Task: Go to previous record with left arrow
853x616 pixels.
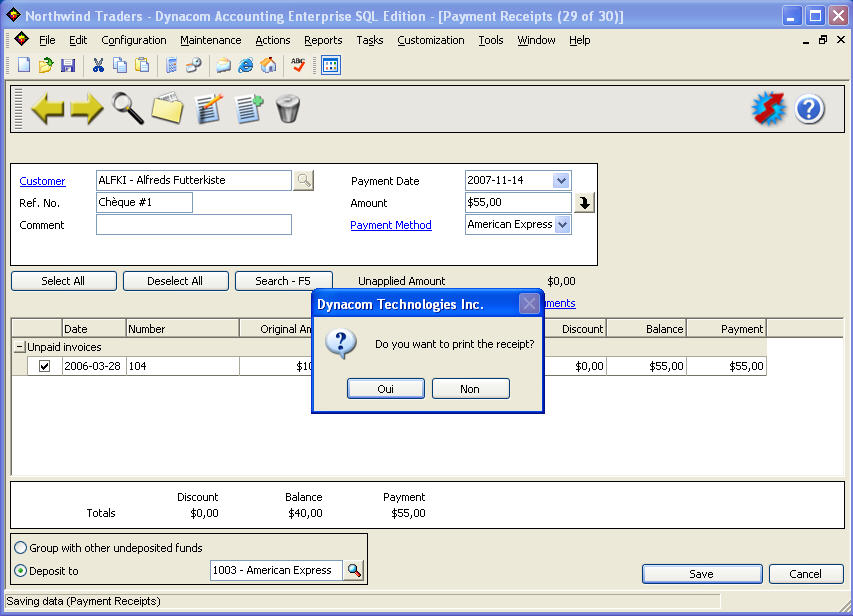Action: (x=48, y=108)
